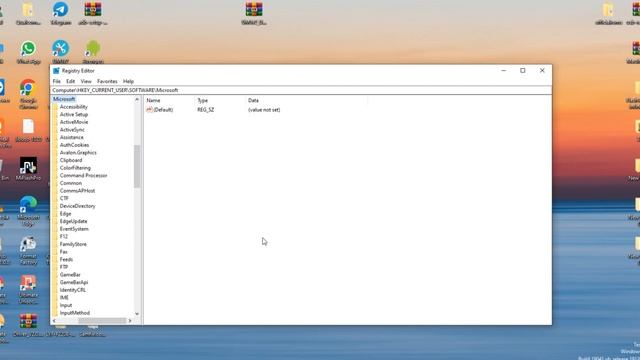640x360 pixels.
Task: Select the EdgeUpdate registry key
Action: [x=73, y=221]
